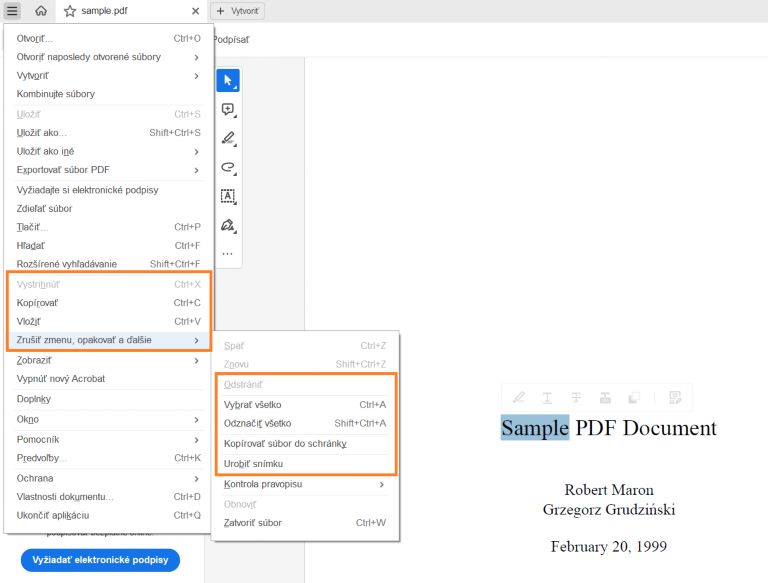The image size is (768, 583).
Task: Expand the Ochrana submenu
Action: tap(108, 478)
